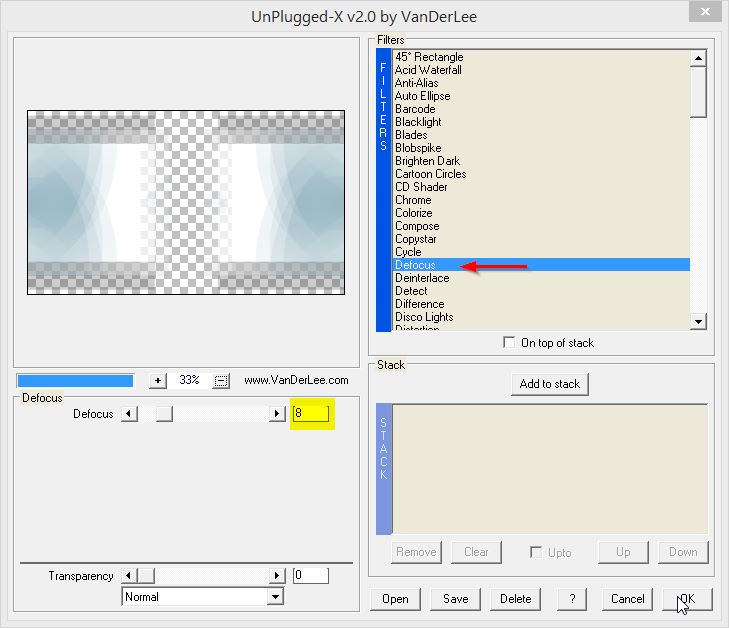
Task: Toggle the Upto checkbox
Action: point(536,552)
